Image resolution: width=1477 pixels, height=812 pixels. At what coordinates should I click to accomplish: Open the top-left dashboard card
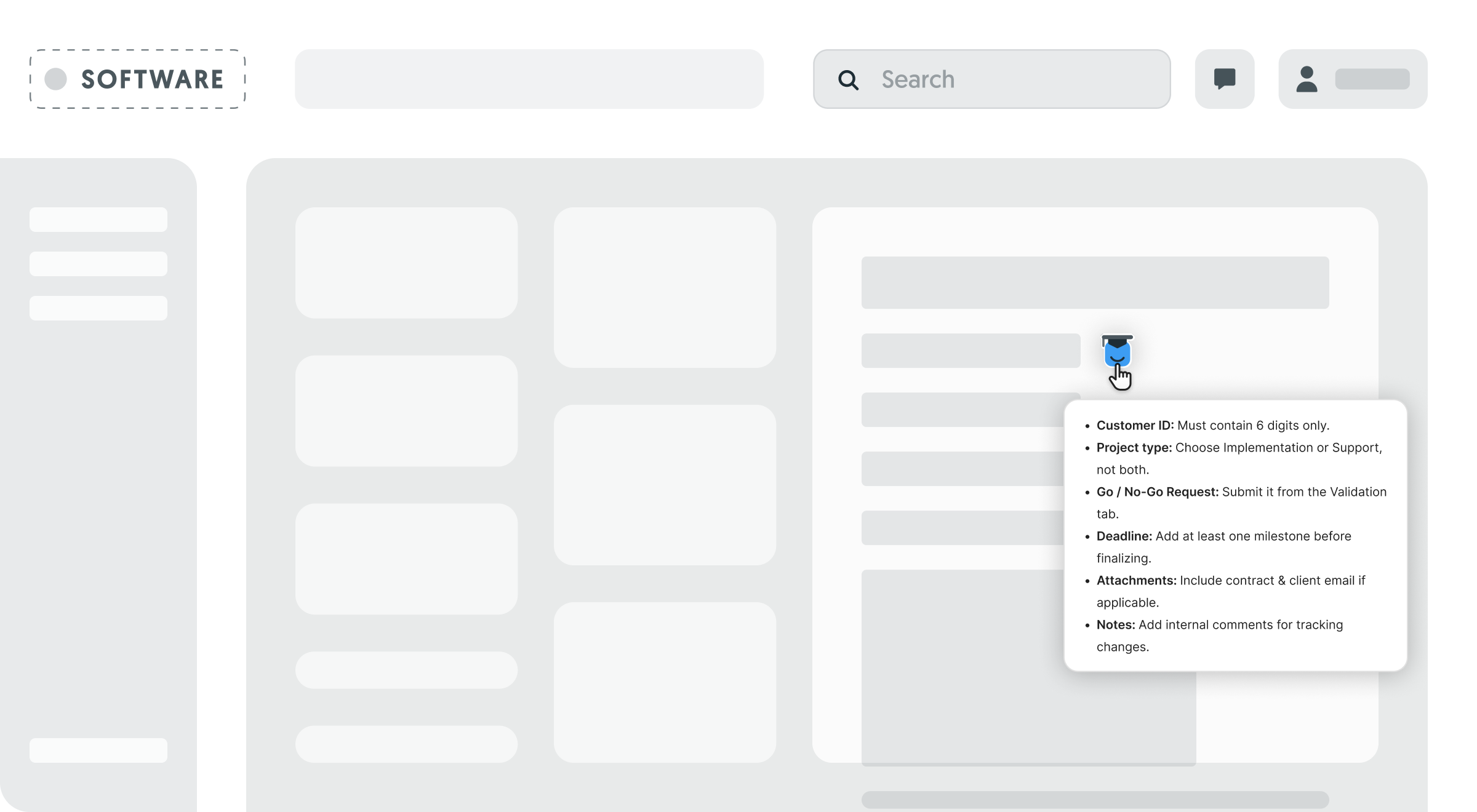pos(406,263)
